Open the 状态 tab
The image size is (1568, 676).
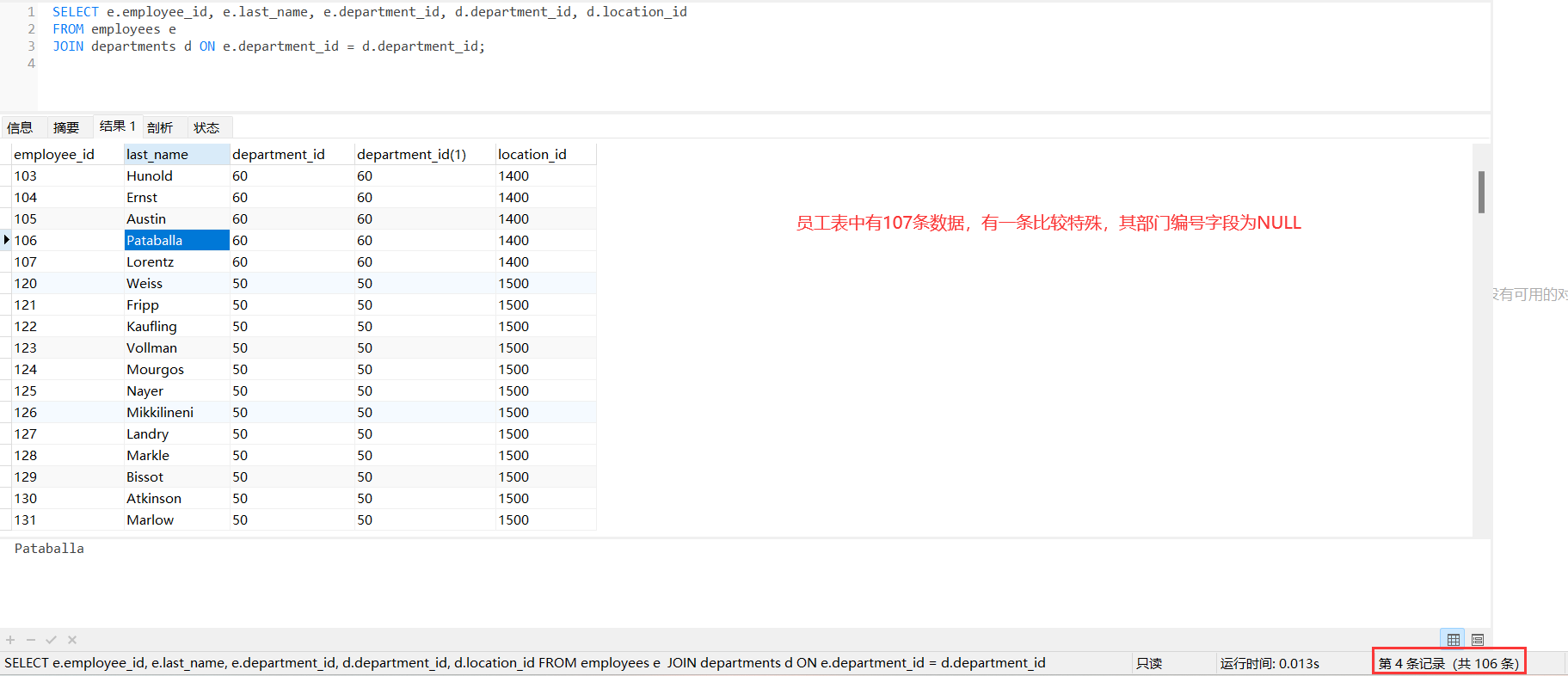206,127
